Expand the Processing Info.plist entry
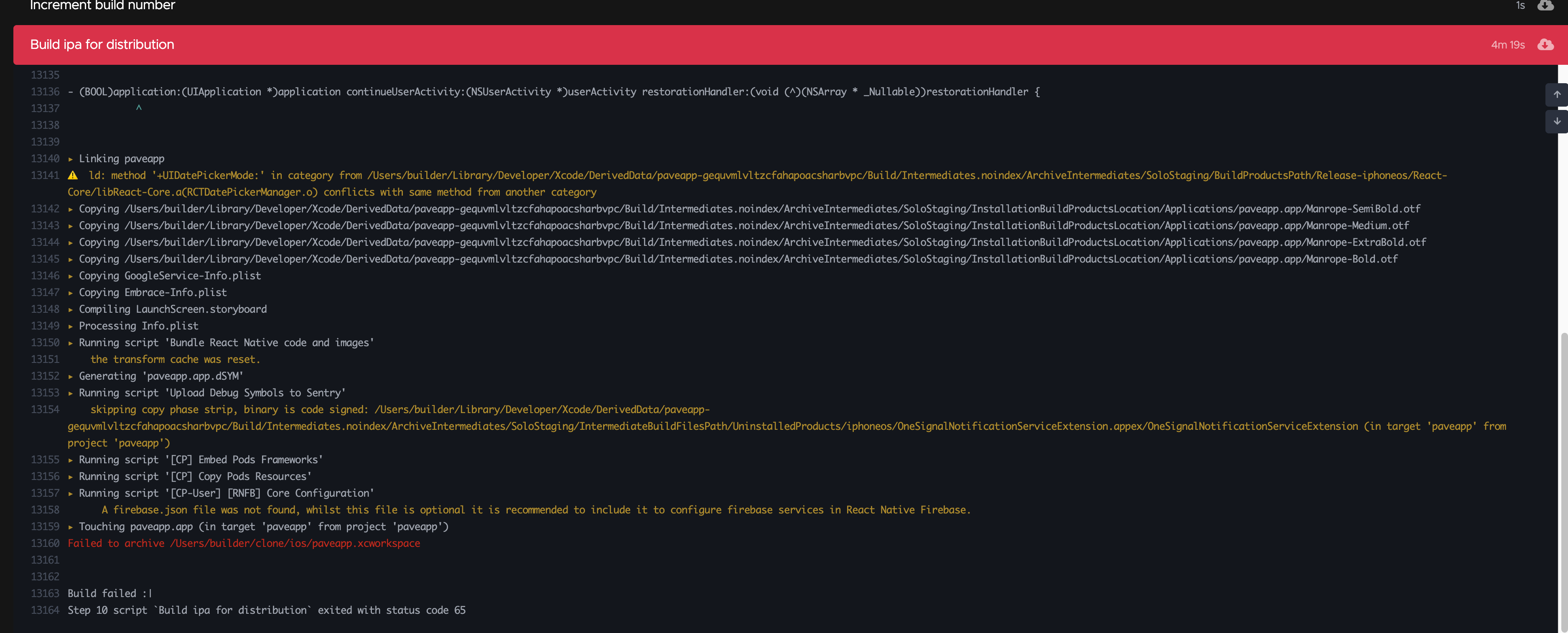This screenshot has width=1568, height=633. click(71, 327)
